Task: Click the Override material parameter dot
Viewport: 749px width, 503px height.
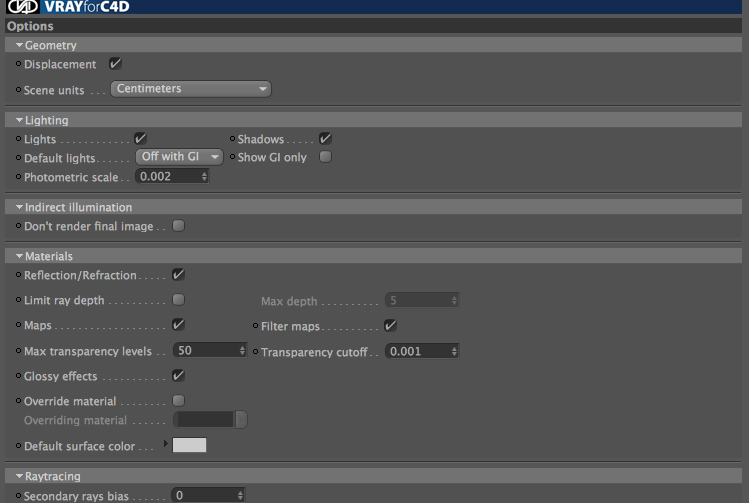Action: click(19, 401)
